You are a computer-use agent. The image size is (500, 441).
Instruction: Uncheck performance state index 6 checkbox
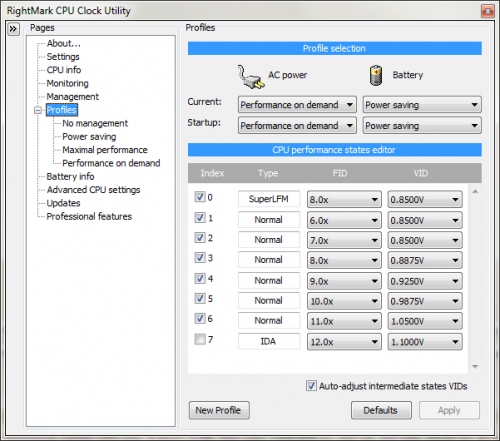[200, 319]
